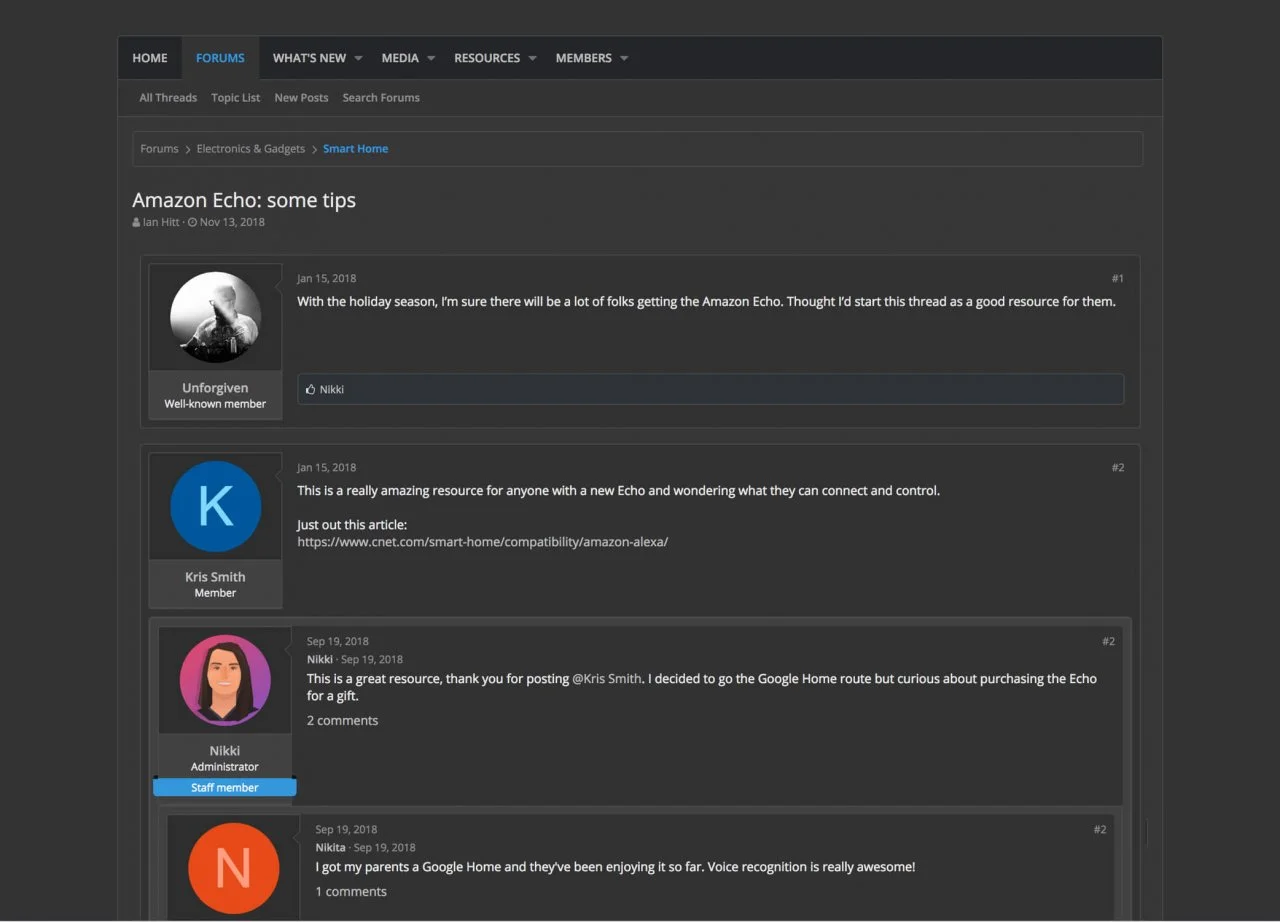Open the Resources dropdown arrow

tap(532, 58)
